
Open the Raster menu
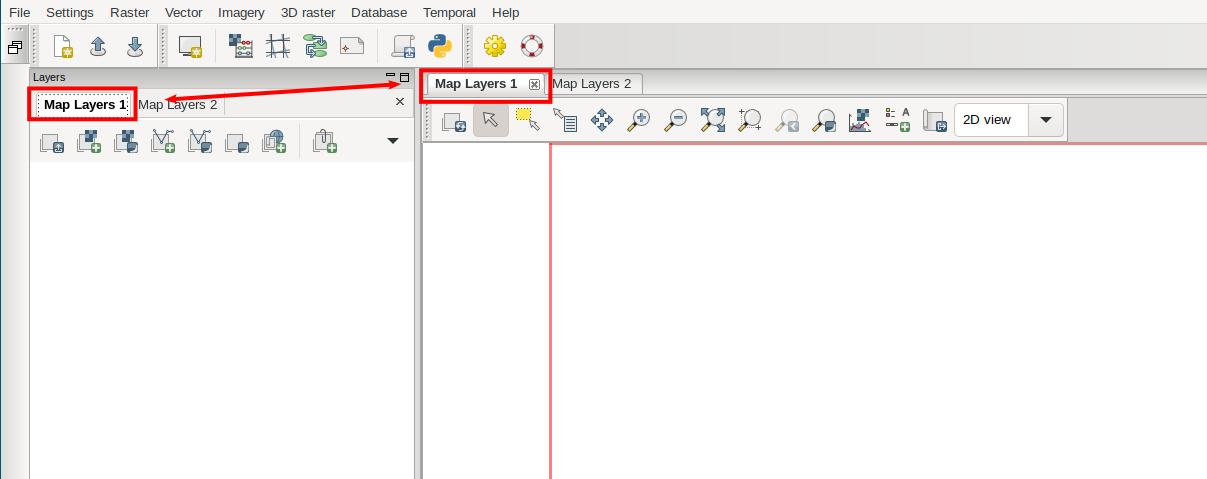129,12
